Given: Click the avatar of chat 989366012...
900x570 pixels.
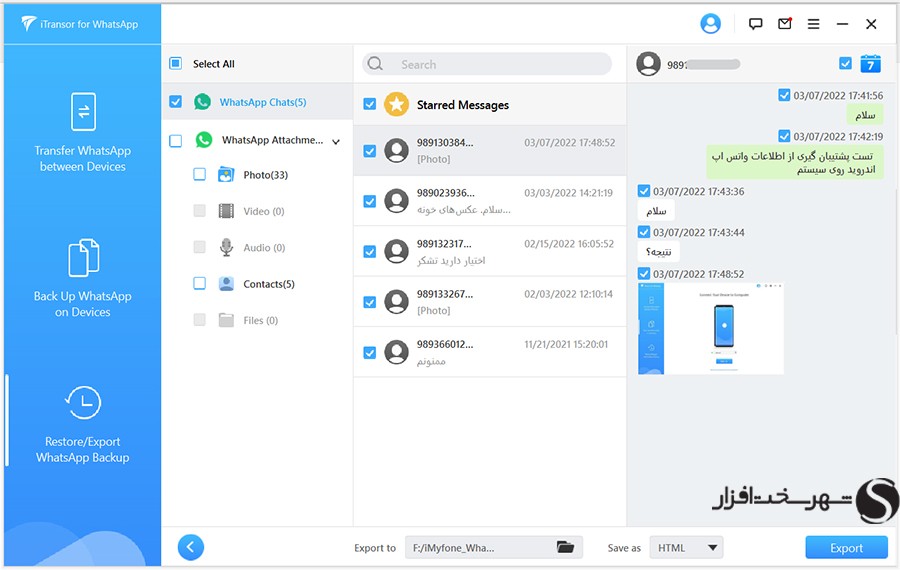Looking at the screenshot, I should (396, 352).
